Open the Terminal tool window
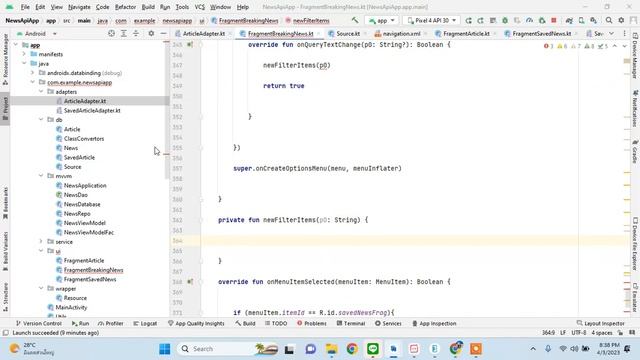 [x=351, y=323]
